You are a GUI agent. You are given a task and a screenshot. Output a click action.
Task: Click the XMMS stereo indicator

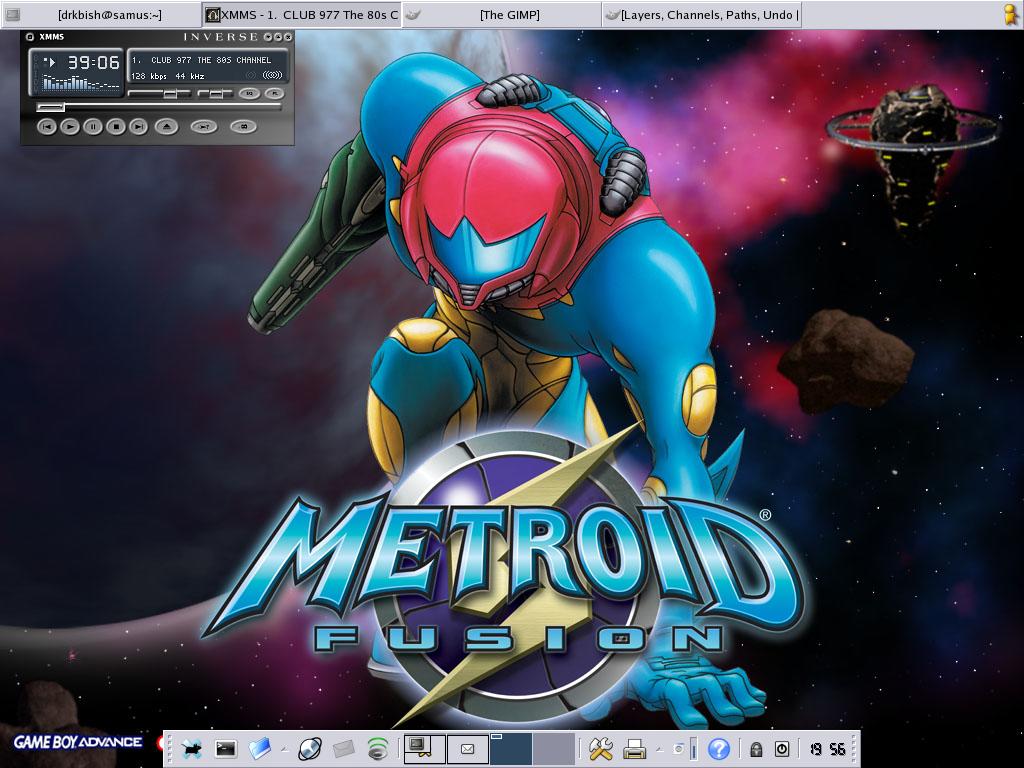click(272, 76)
